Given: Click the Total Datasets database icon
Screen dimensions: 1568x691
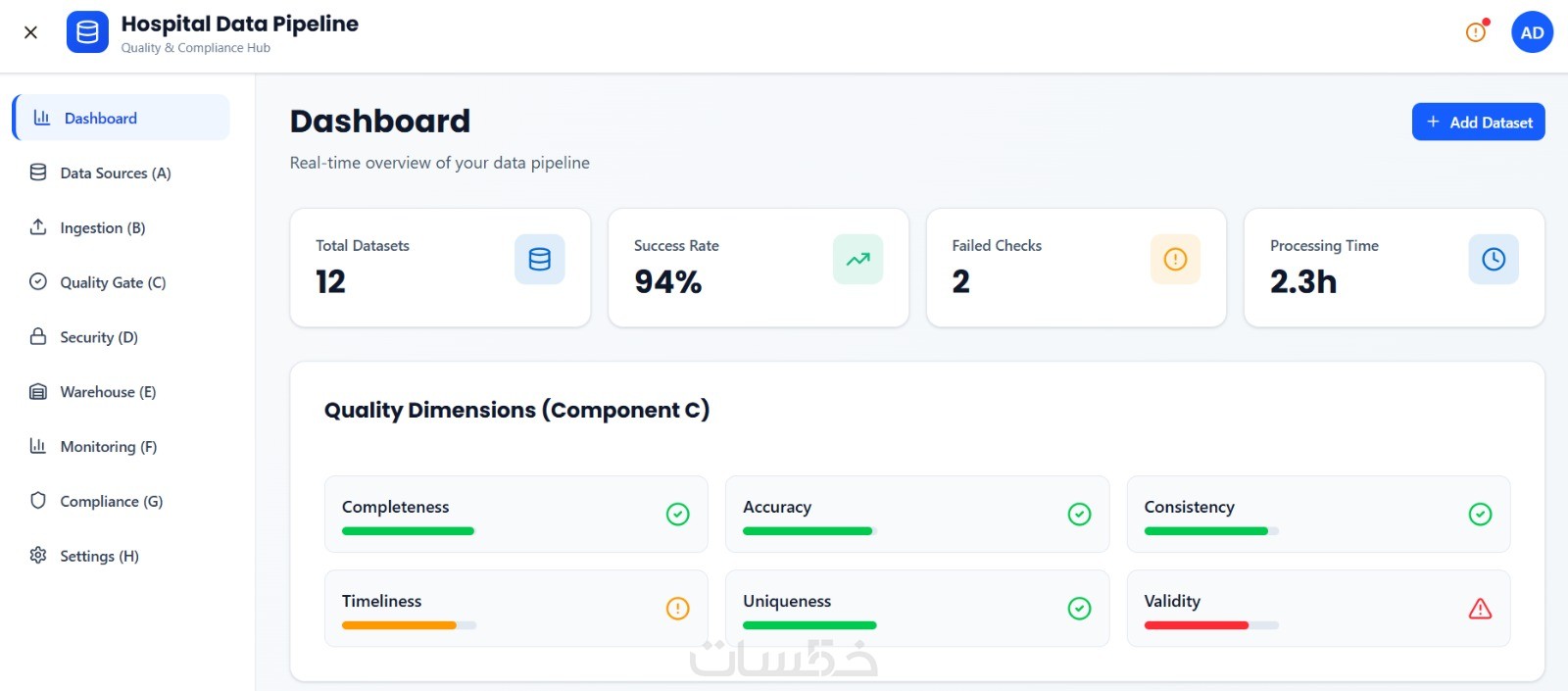Looking at the screenshot, I should (x=539, y=259).
